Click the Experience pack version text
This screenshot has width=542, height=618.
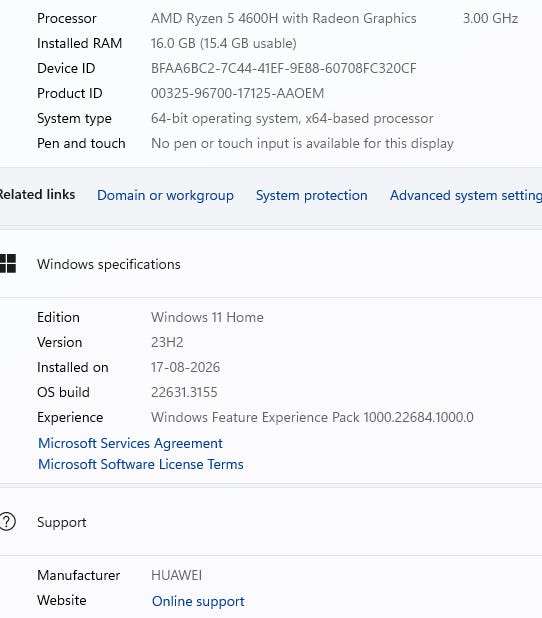click(312, 417)
